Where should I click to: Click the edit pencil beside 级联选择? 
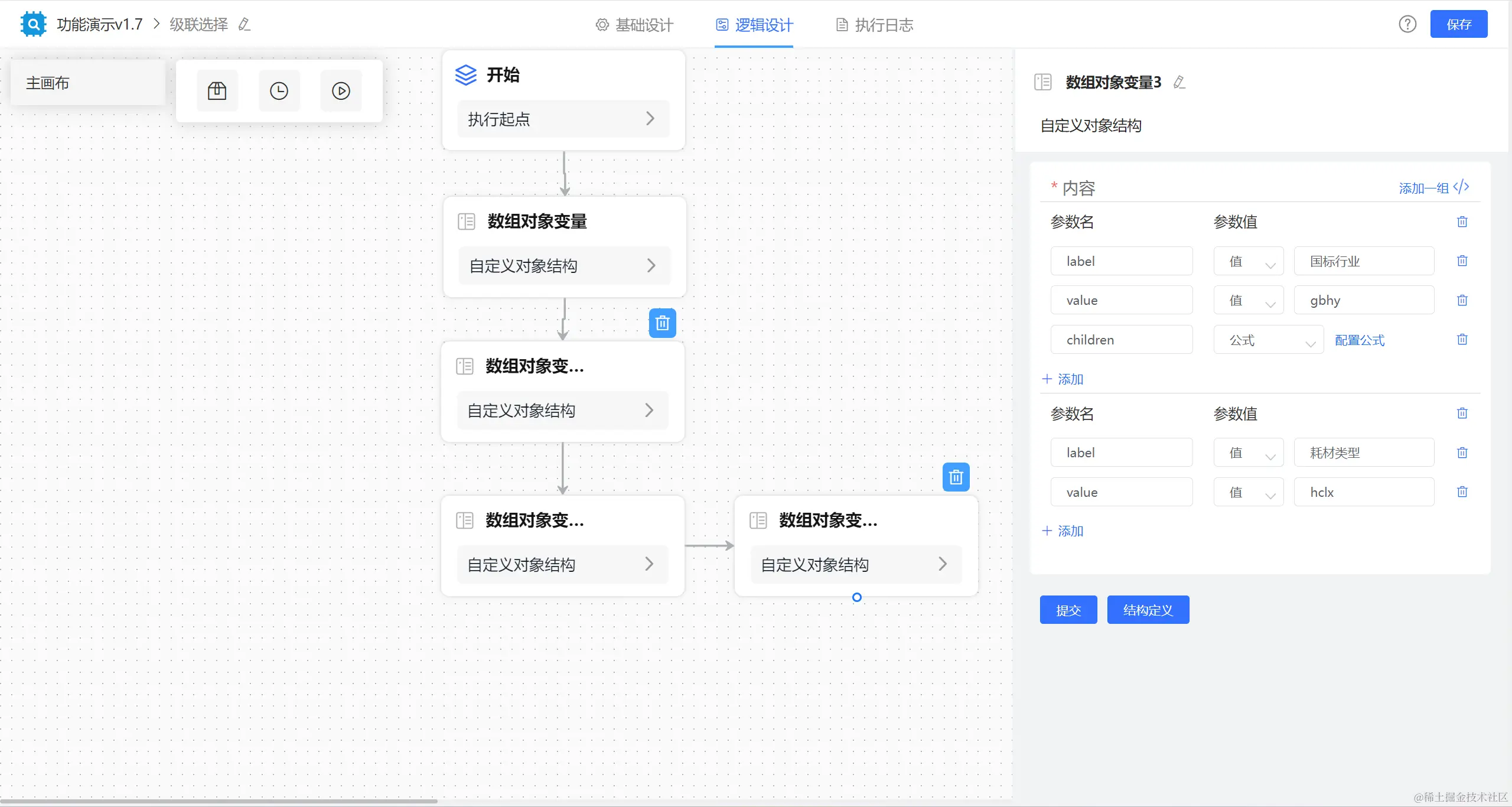pyautogui.click(x=245, y=25)
